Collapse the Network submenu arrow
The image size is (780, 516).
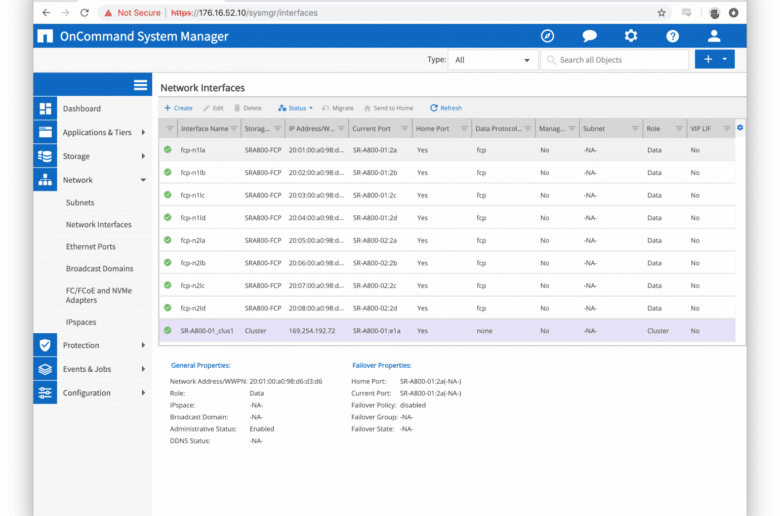[x=143, y=180]
